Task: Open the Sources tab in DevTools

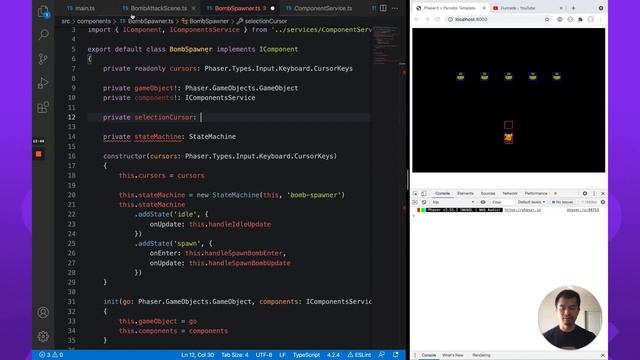Action: 488,193
